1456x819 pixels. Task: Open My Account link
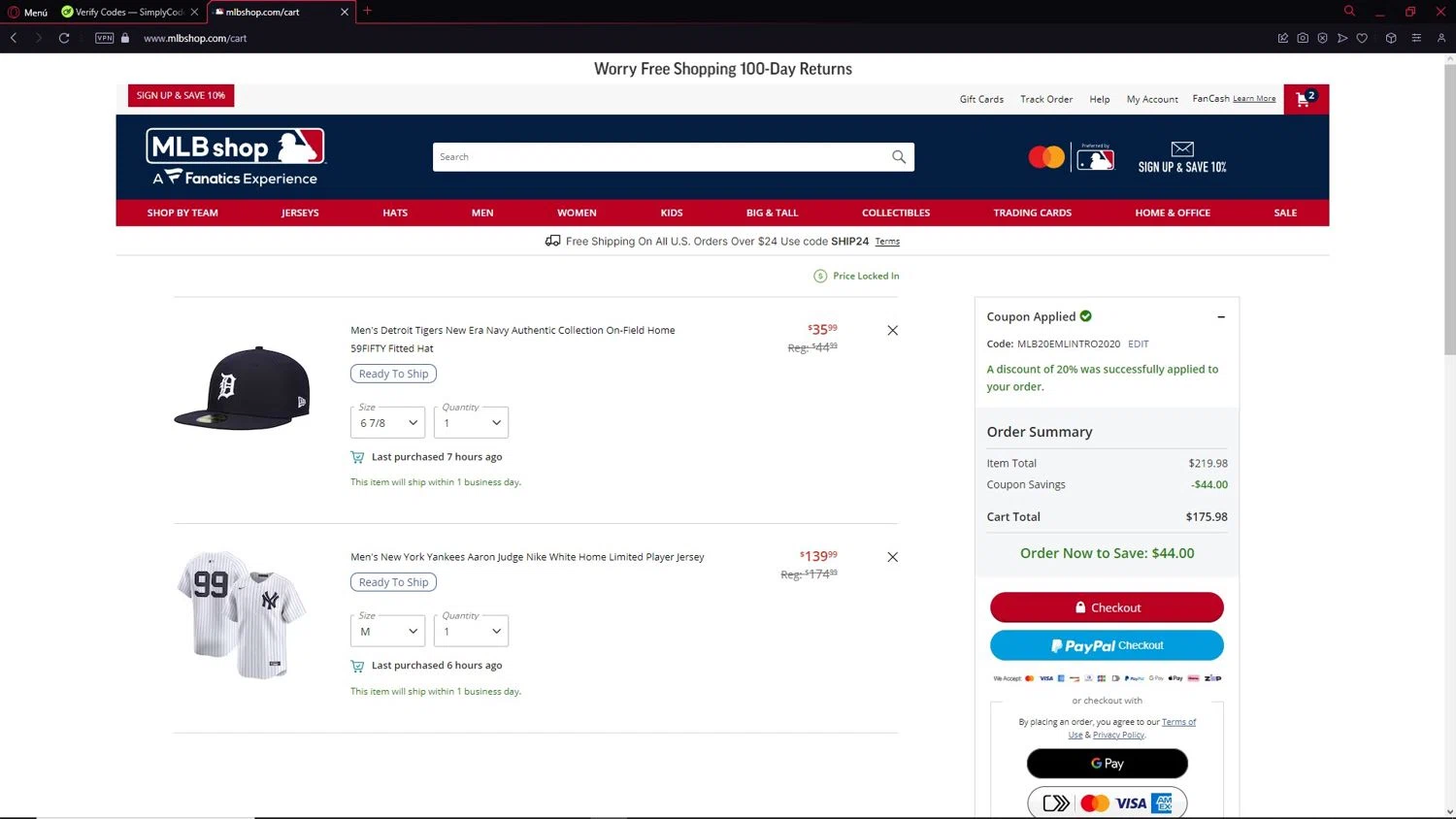(x=1152, y=99)
